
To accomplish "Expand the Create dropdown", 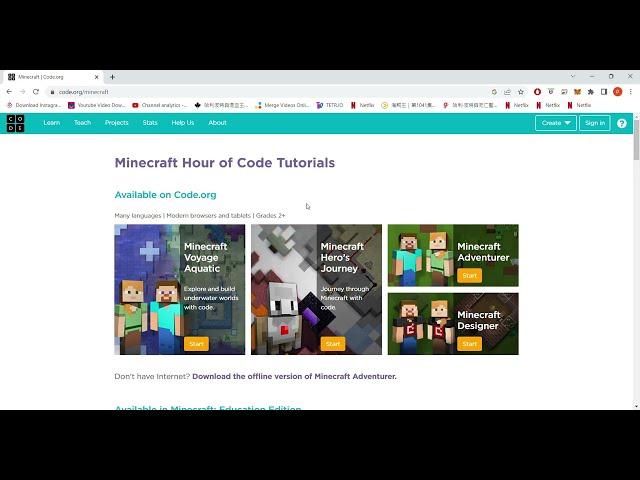I will [556, 123].
